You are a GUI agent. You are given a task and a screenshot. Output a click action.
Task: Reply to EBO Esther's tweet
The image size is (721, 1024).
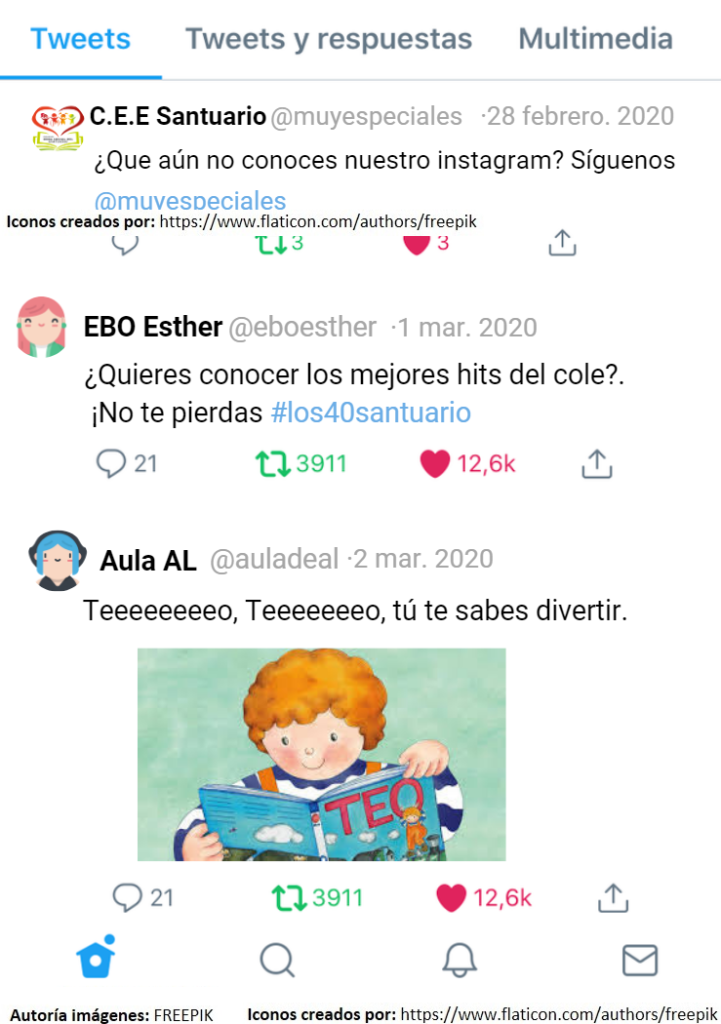point(111,464)
